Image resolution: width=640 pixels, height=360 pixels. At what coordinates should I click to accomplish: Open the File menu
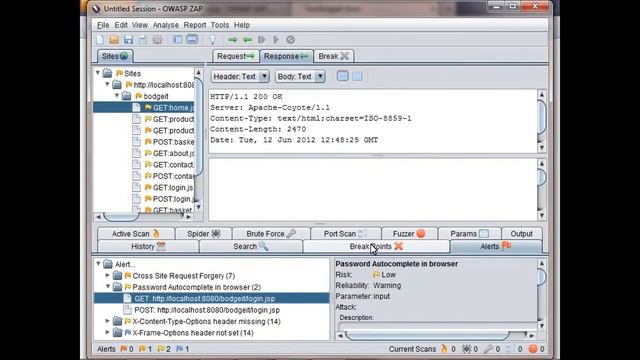[103, 25]
